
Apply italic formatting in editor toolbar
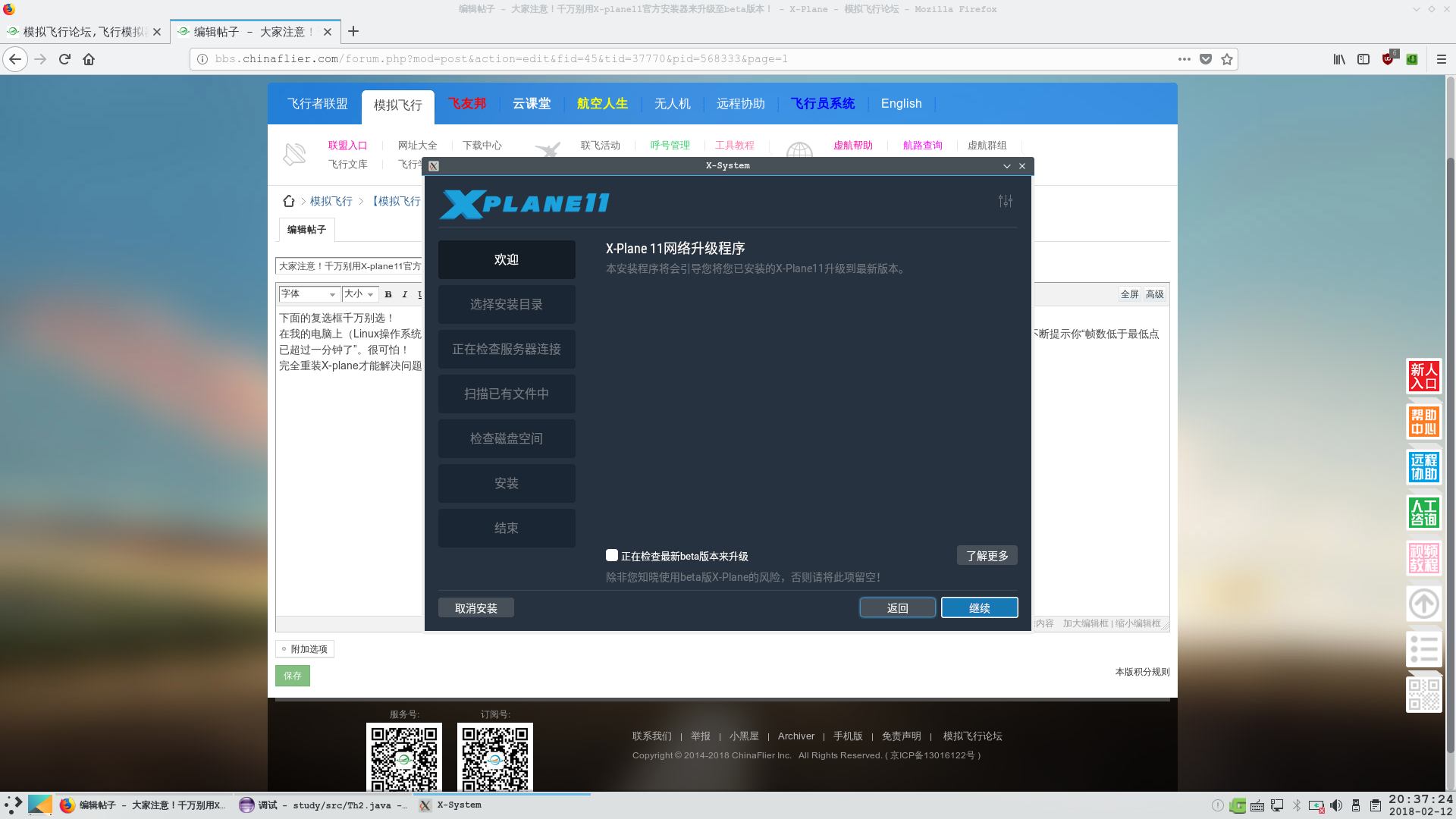pos(405,294)
